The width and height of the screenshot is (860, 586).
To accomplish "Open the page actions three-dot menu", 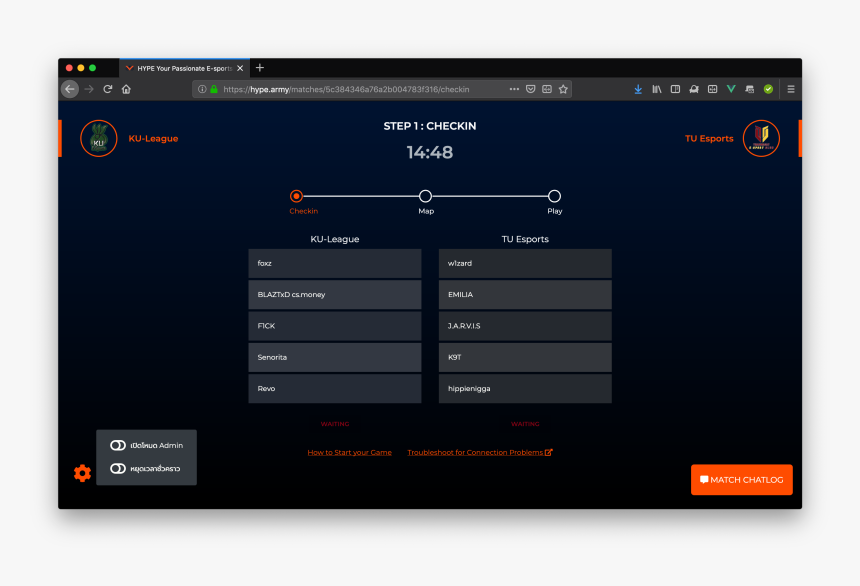I will (514, 89).
